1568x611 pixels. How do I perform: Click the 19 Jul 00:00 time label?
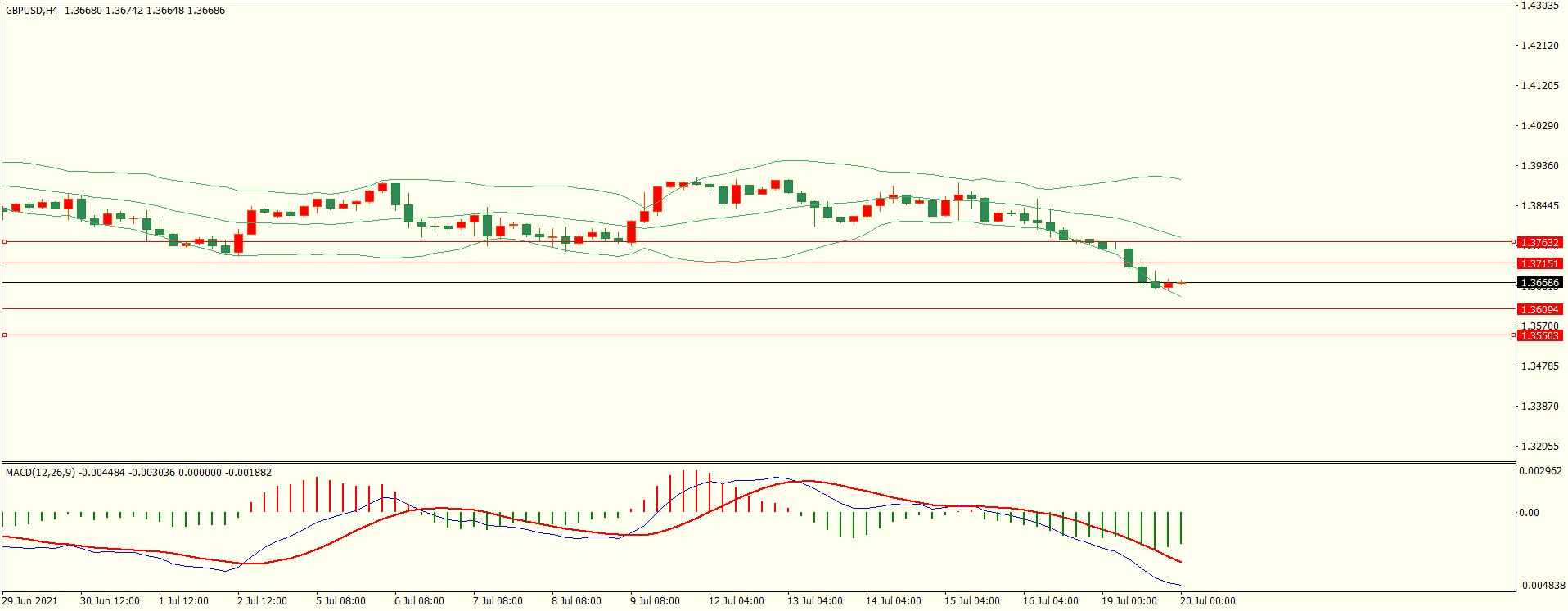pos(1129,601)
